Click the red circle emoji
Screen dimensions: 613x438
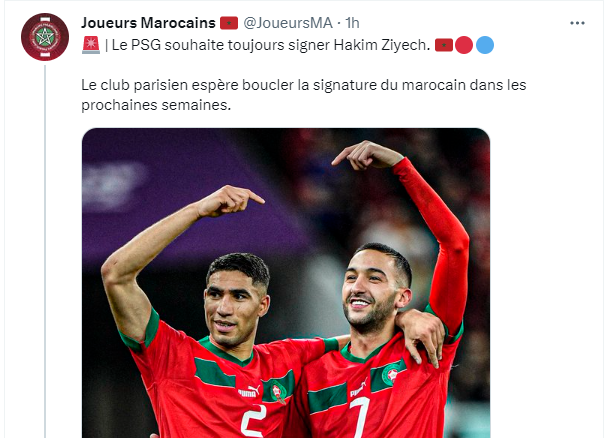[x=464, y=45]
